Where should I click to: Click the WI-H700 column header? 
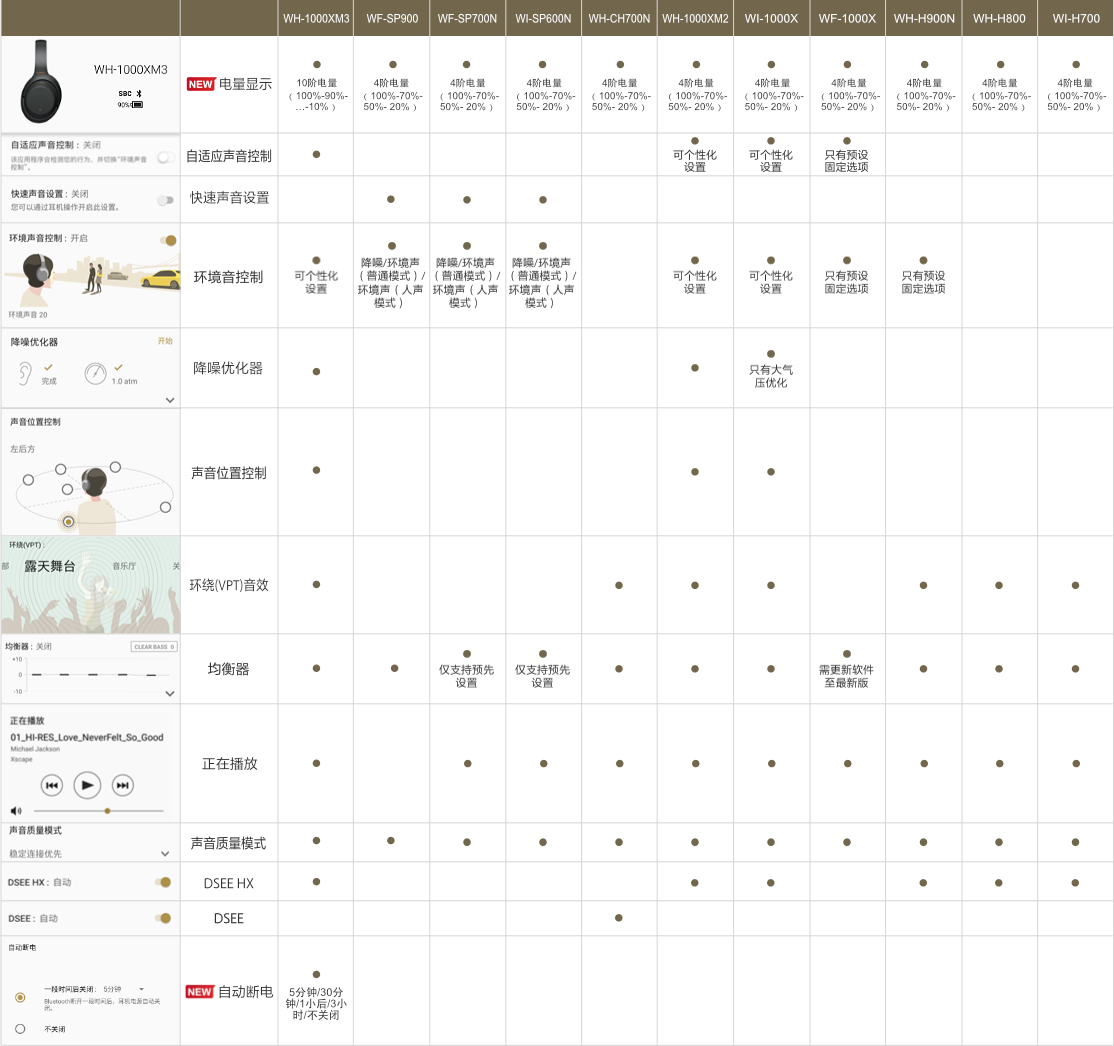point(1076,18)
